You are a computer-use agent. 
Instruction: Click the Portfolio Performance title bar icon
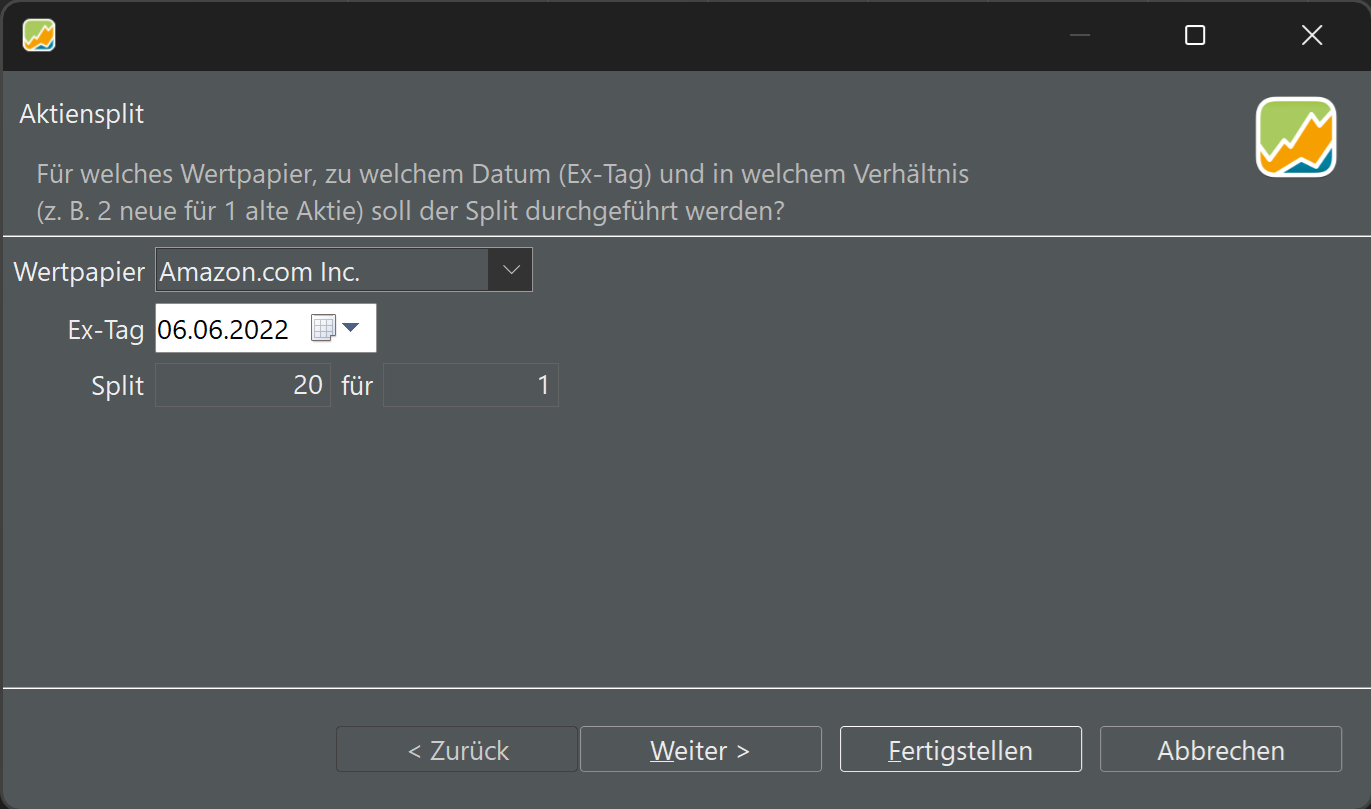pos(39,35)
